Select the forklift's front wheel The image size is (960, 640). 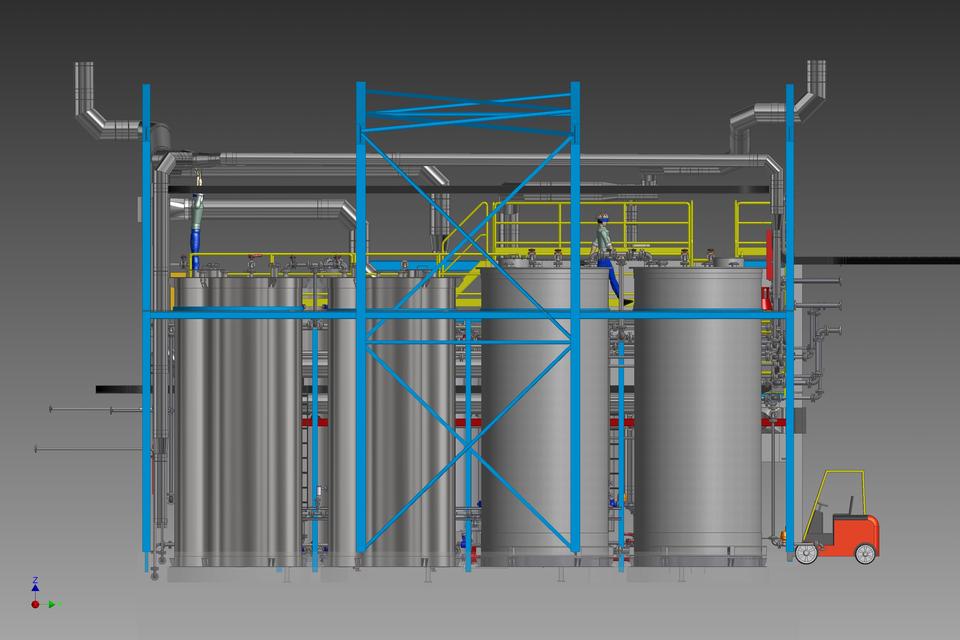point(806,553)
